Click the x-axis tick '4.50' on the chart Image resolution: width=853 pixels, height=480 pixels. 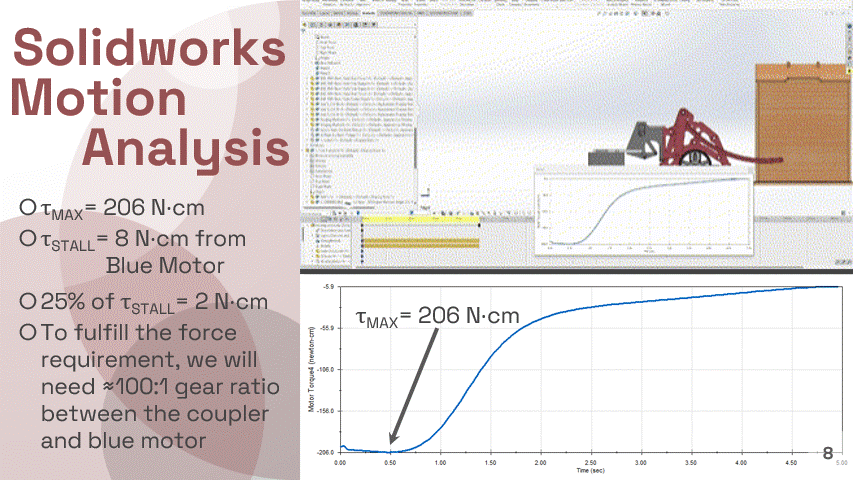(792, 463)
